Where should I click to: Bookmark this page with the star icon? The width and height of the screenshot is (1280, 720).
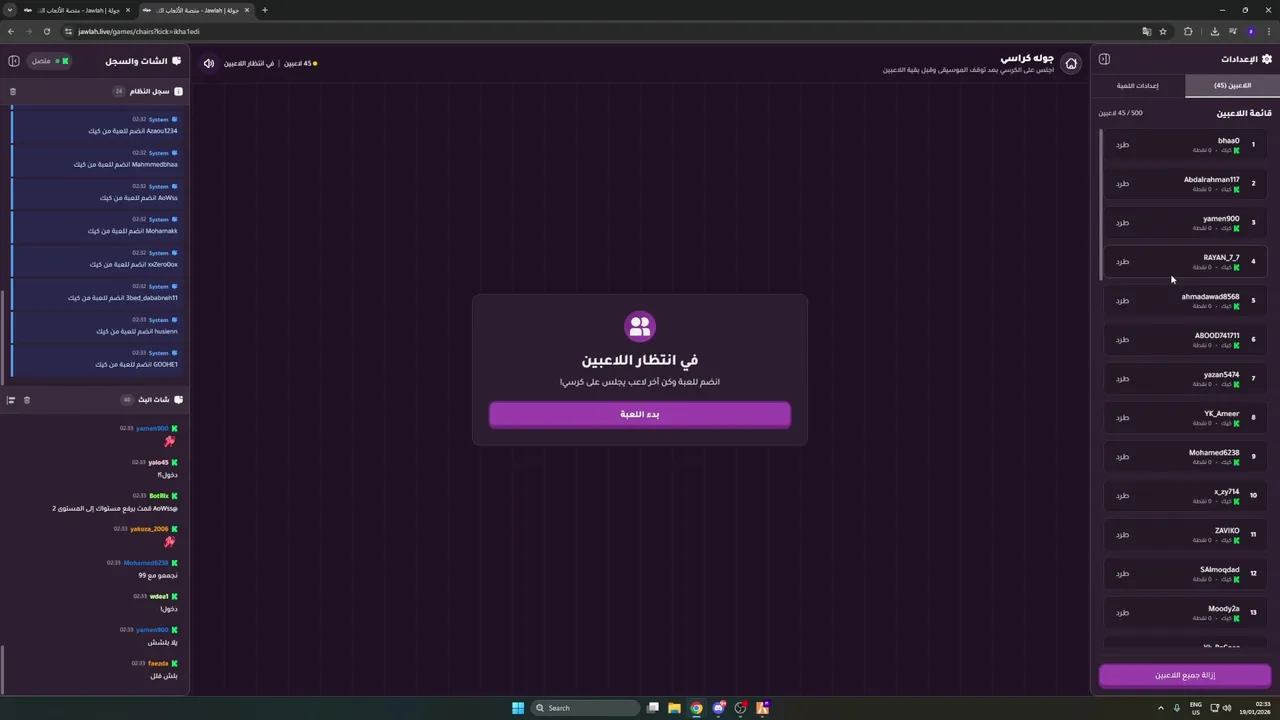point(1163,31)
